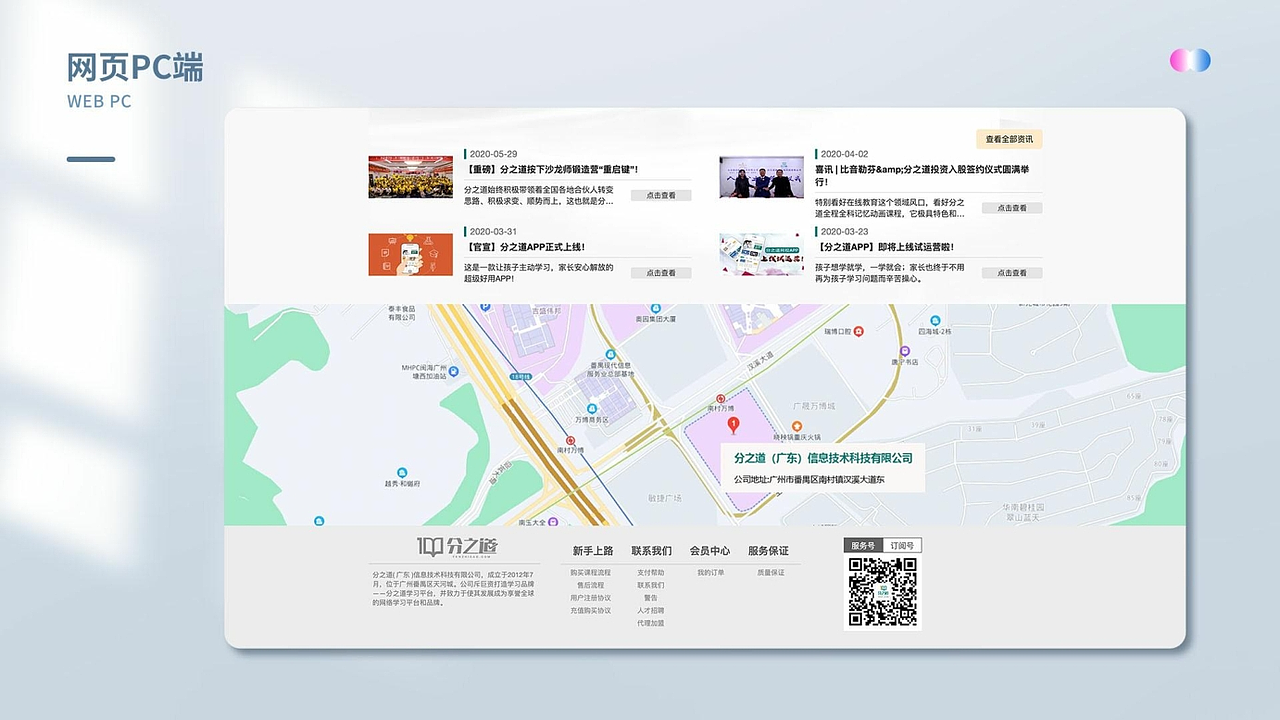Open the 支付帮助 link
This screenshot has width=1280, height=720.
[651, 572]
